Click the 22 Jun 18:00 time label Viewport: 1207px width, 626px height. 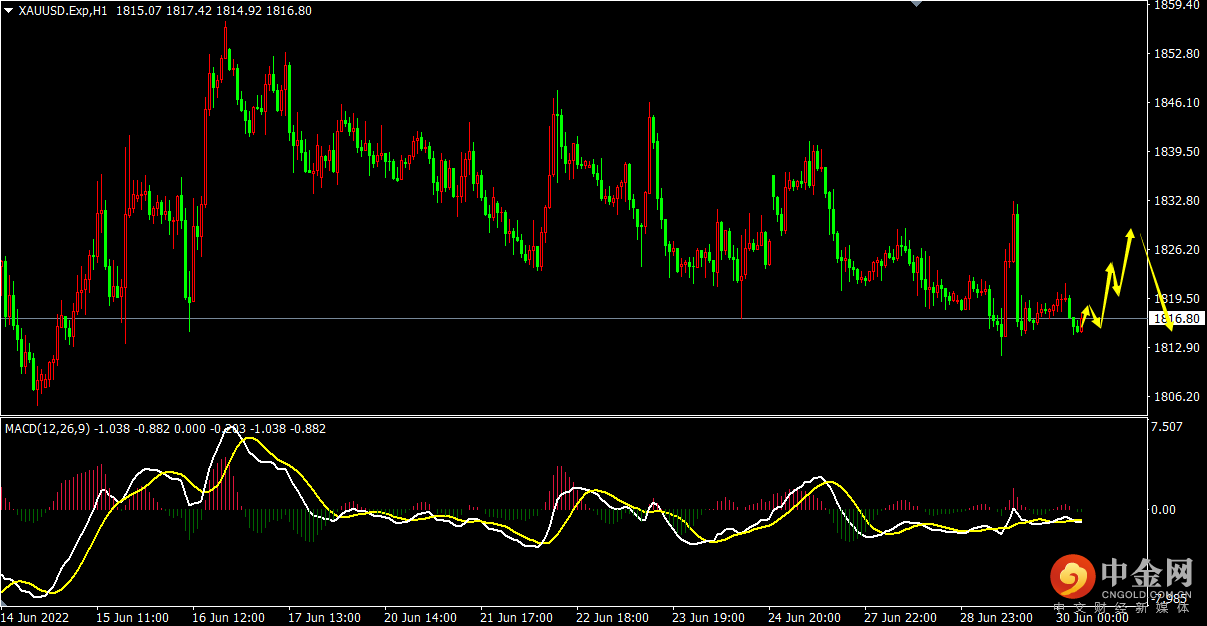click(x=612, y=617)
